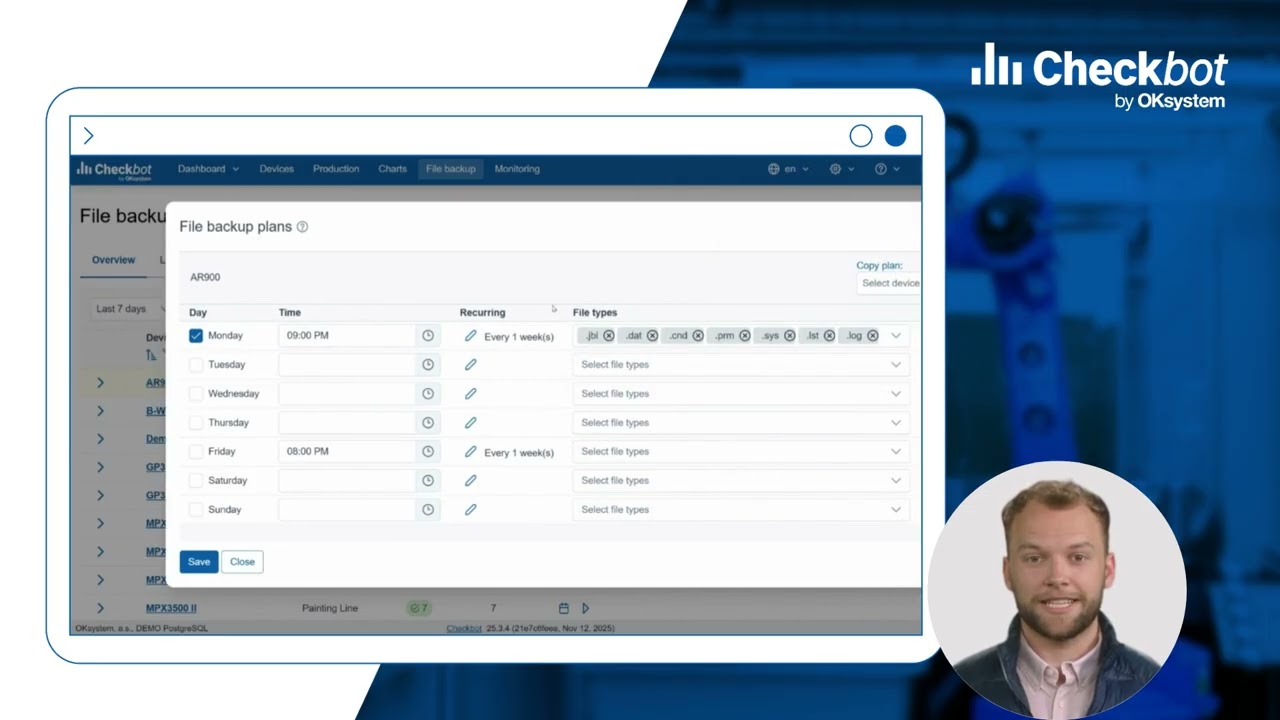Select the File backup menu item
1280x720 pixels.
[x=451, y=169]
